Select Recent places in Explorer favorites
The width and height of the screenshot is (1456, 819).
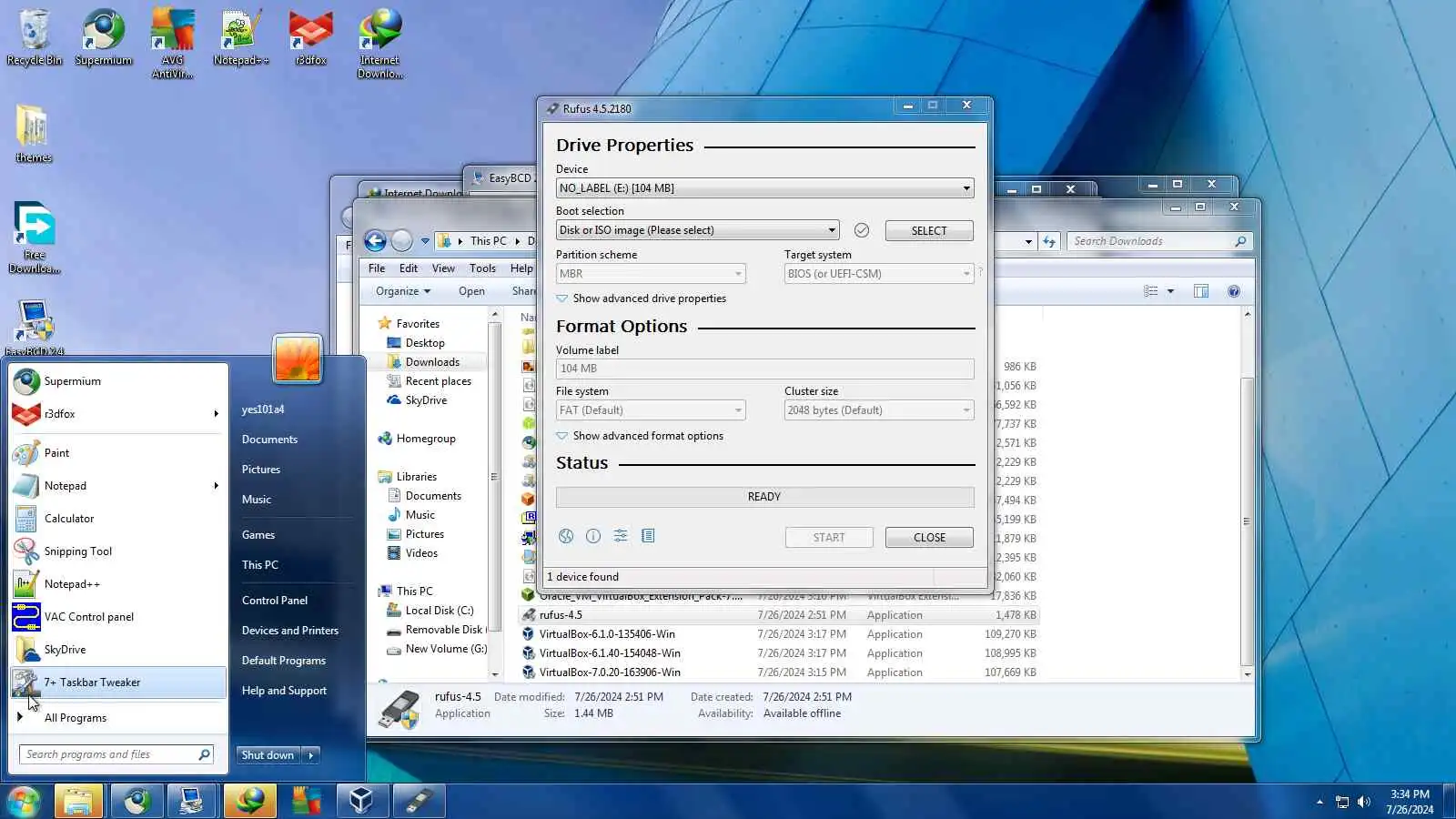438,381
